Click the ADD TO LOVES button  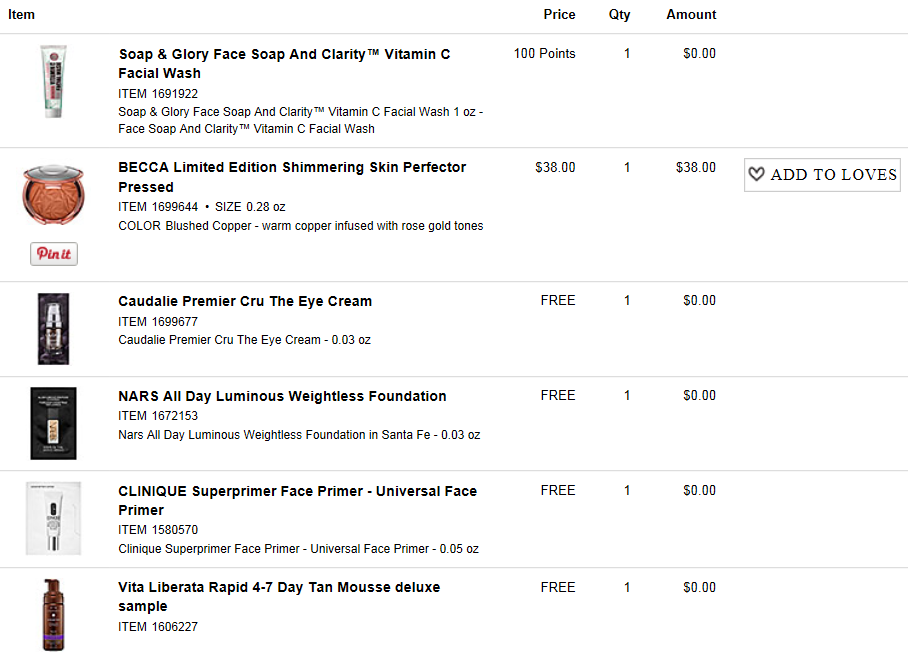pos(822,174)
